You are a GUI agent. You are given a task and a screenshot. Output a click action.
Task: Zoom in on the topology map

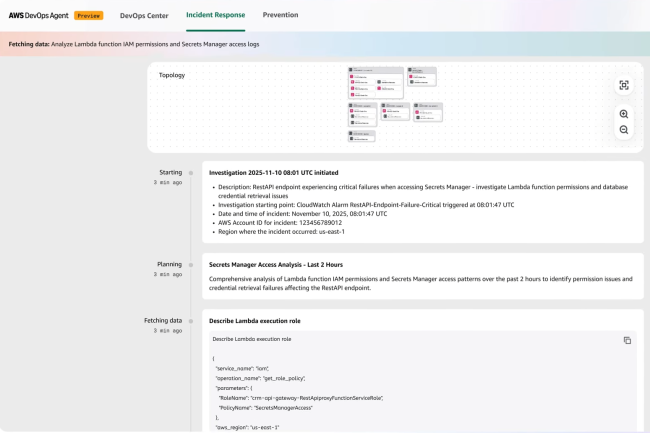(x=624, y=114)
